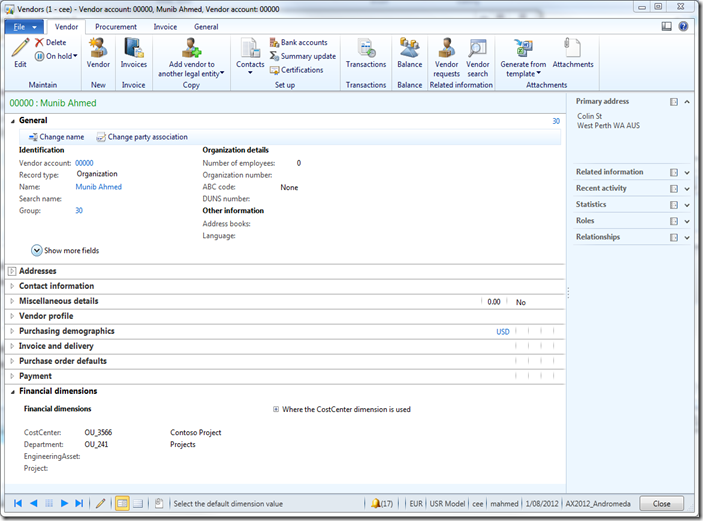Open Invoices from the ribbon

pos(134,53)
